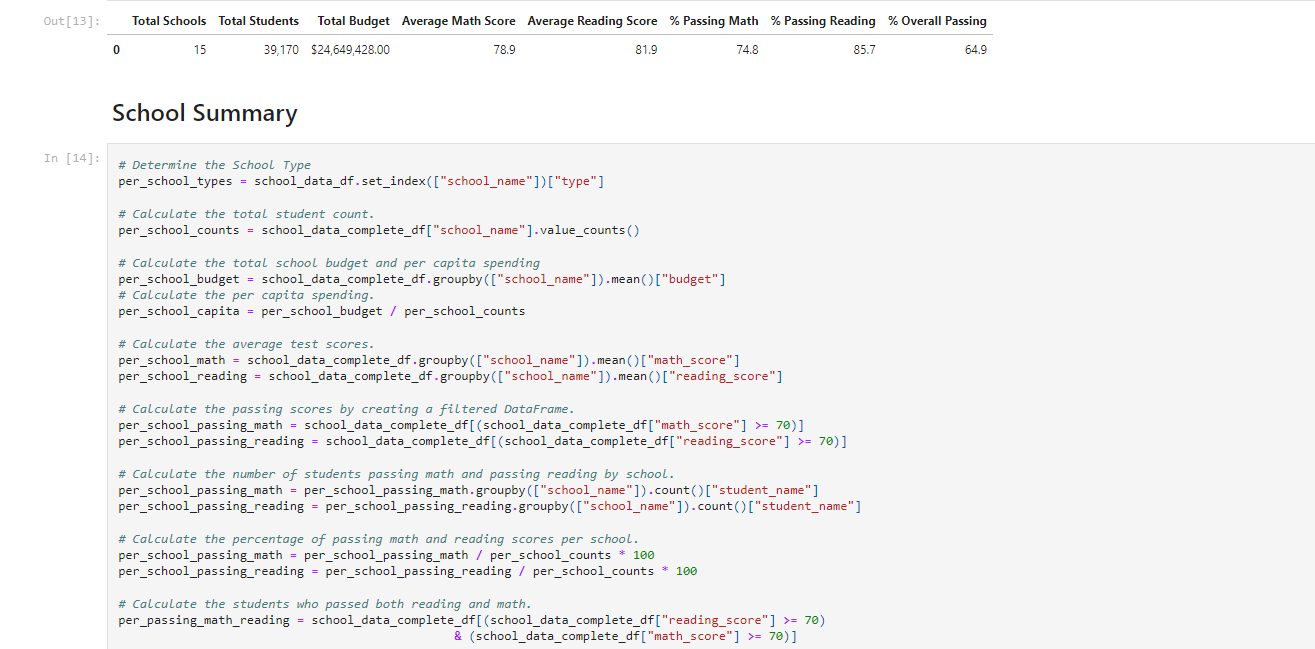
Task: Click the 'percentage of passing math and reading' comment
Action: click(x=379, y=539)
